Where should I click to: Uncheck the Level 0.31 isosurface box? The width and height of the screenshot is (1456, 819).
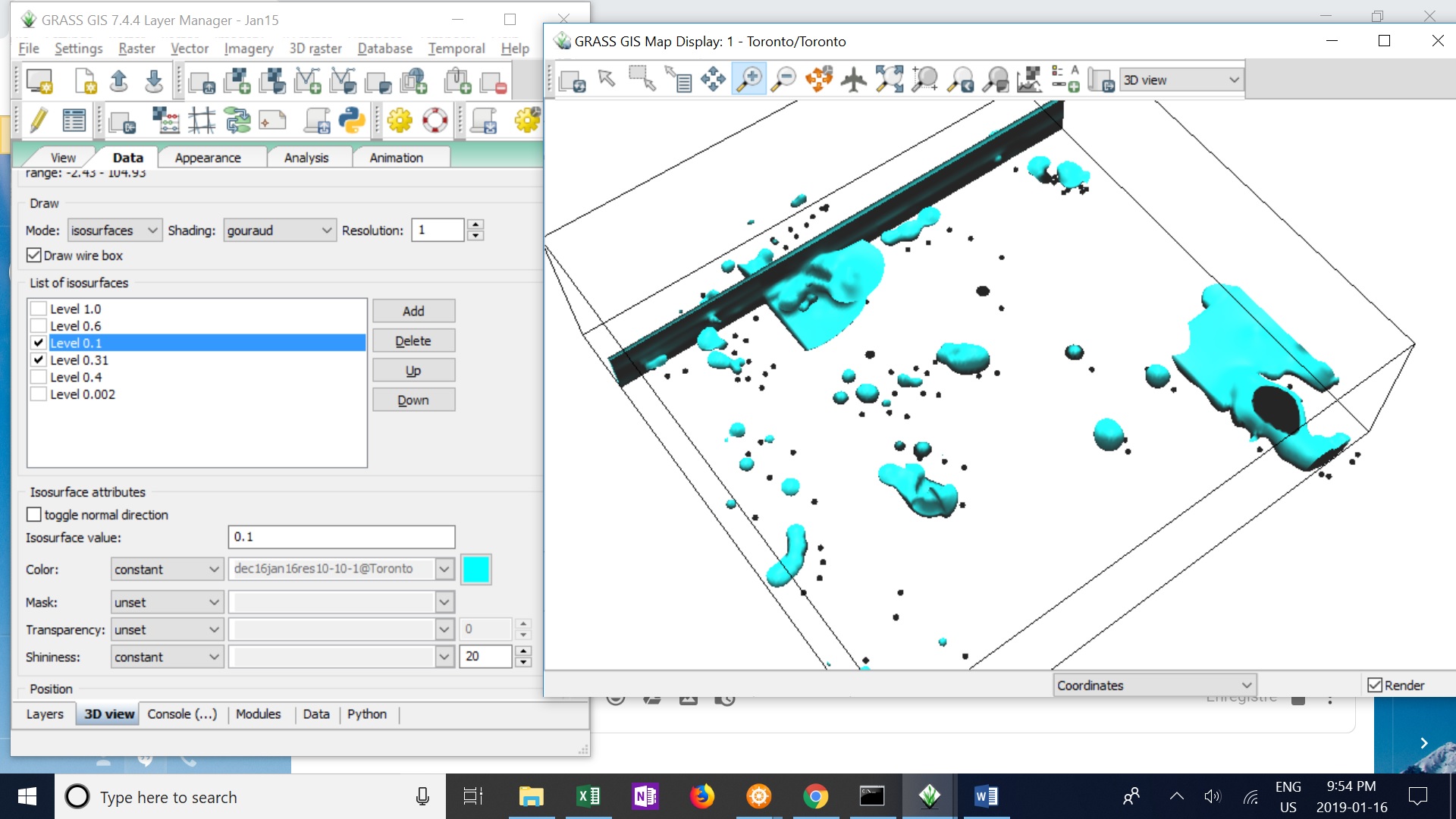(x=38, y=359)
